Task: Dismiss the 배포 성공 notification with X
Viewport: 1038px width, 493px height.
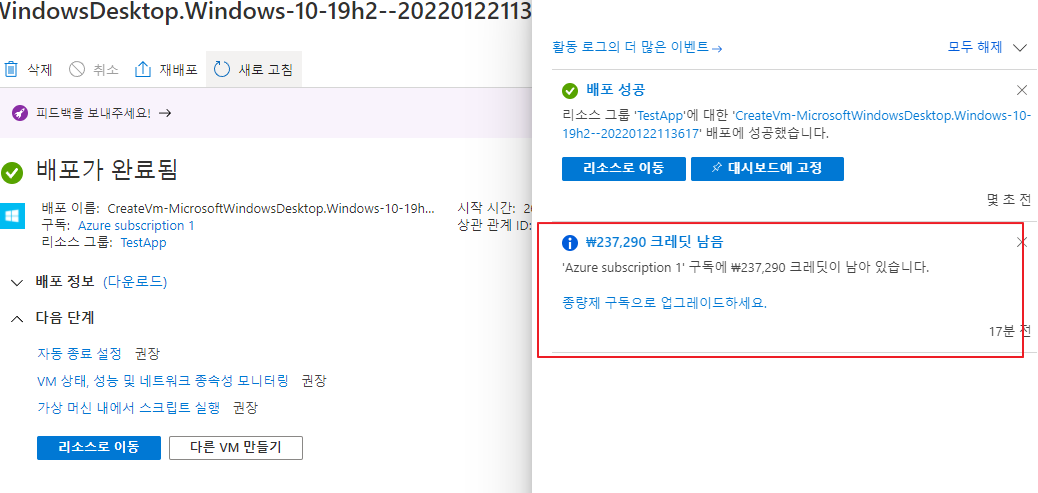Action: 1021,91
